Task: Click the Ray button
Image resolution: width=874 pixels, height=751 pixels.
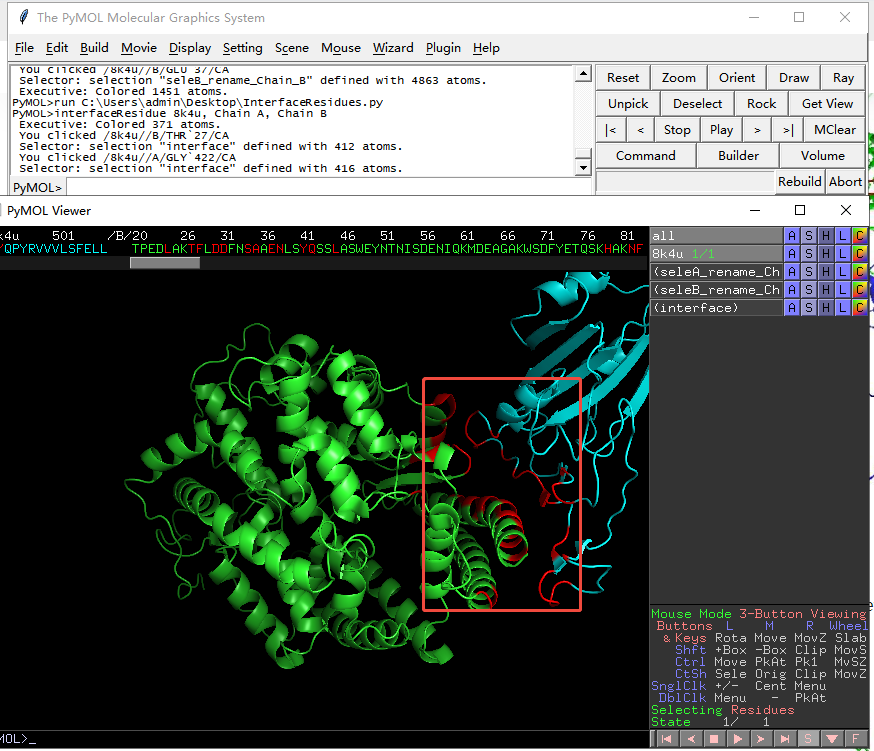Action: (843, 78)
